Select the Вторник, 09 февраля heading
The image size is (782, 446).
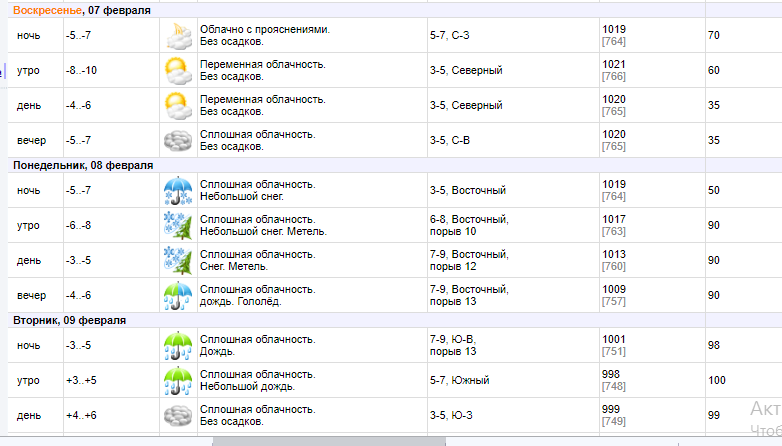pyautogui.click(x=69, y=320)
